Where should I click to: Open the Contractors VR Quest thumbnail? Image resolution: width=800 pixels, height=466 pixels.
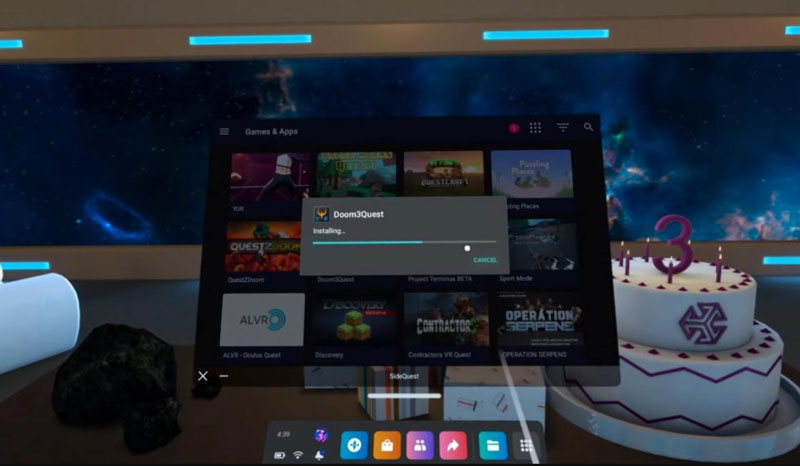click(x=446, y=321)
